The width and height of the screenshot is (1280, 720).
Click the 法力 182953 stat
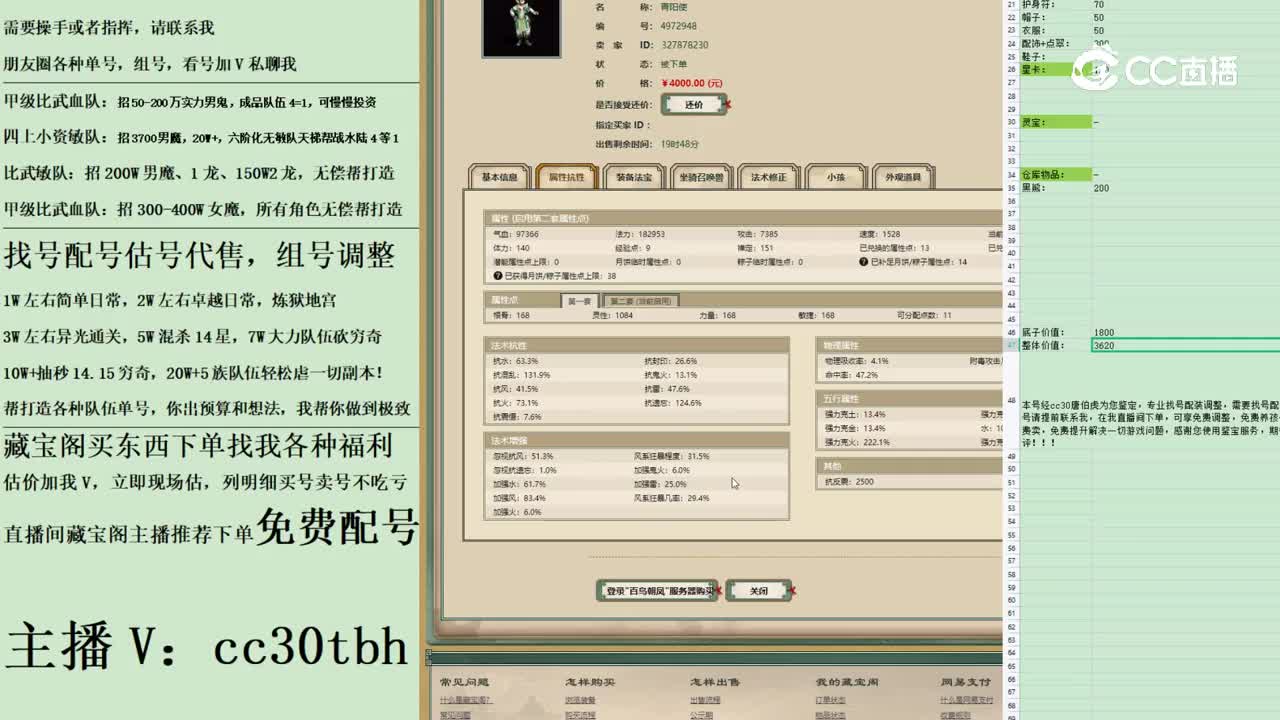click(x=640, y=234)
